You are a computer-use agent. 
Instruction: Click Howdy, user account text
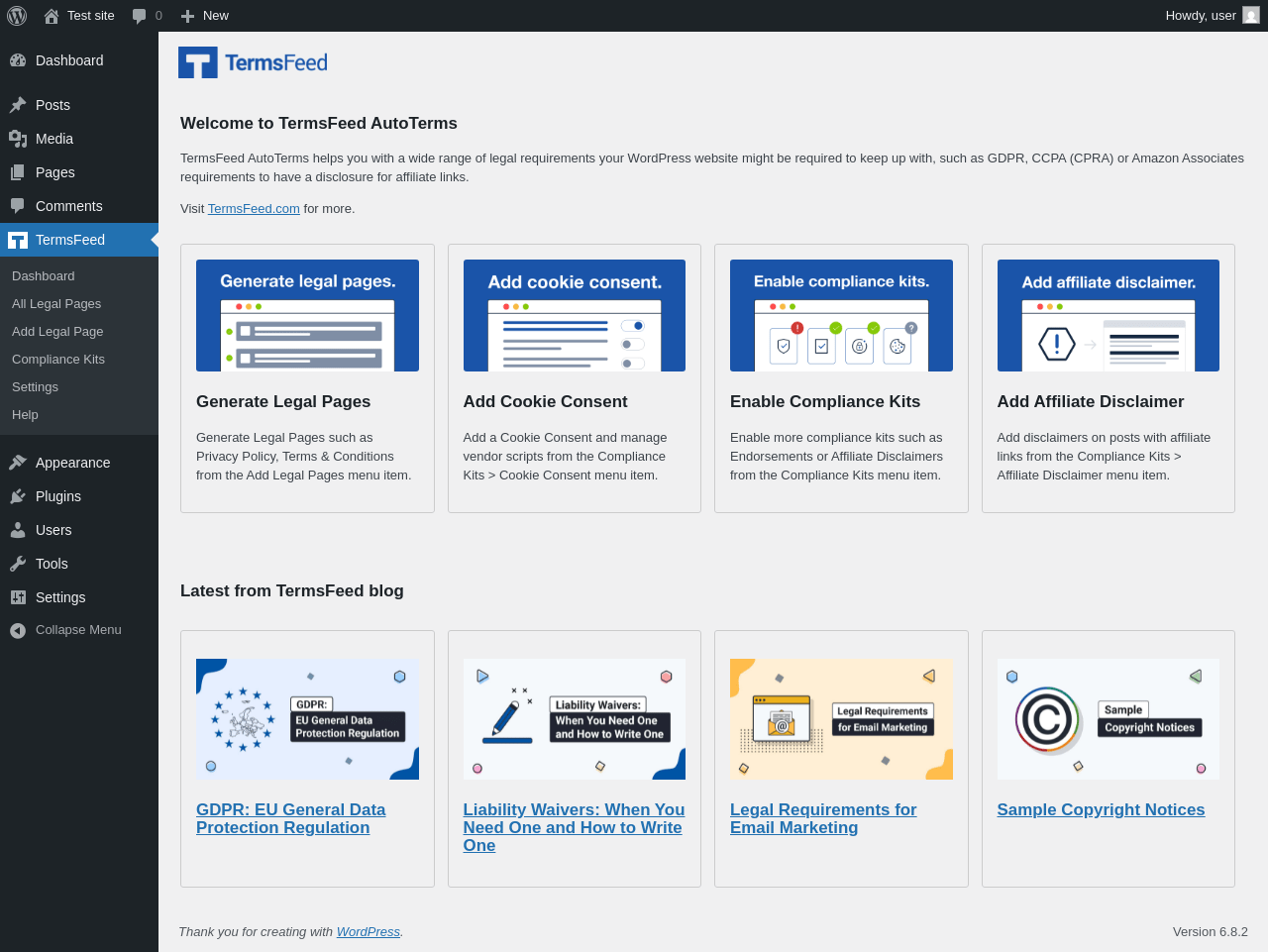[1201, 16]
